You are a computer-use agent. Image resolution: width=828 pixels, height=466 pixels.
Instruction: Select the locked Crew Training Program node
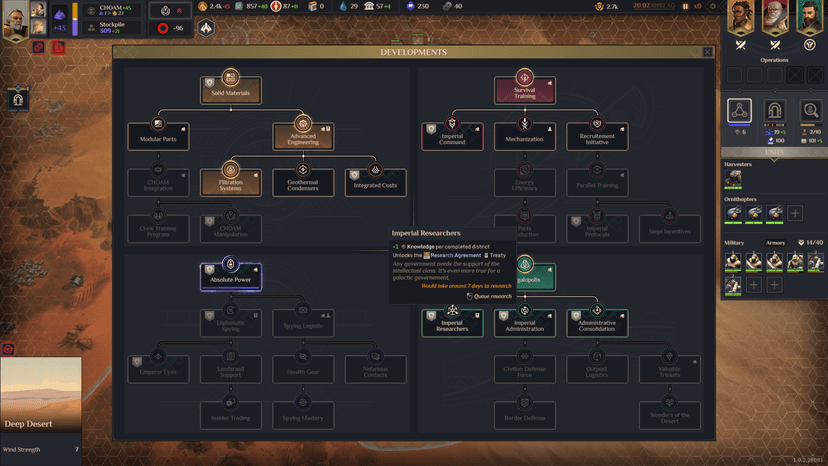[x=158, y=229]
